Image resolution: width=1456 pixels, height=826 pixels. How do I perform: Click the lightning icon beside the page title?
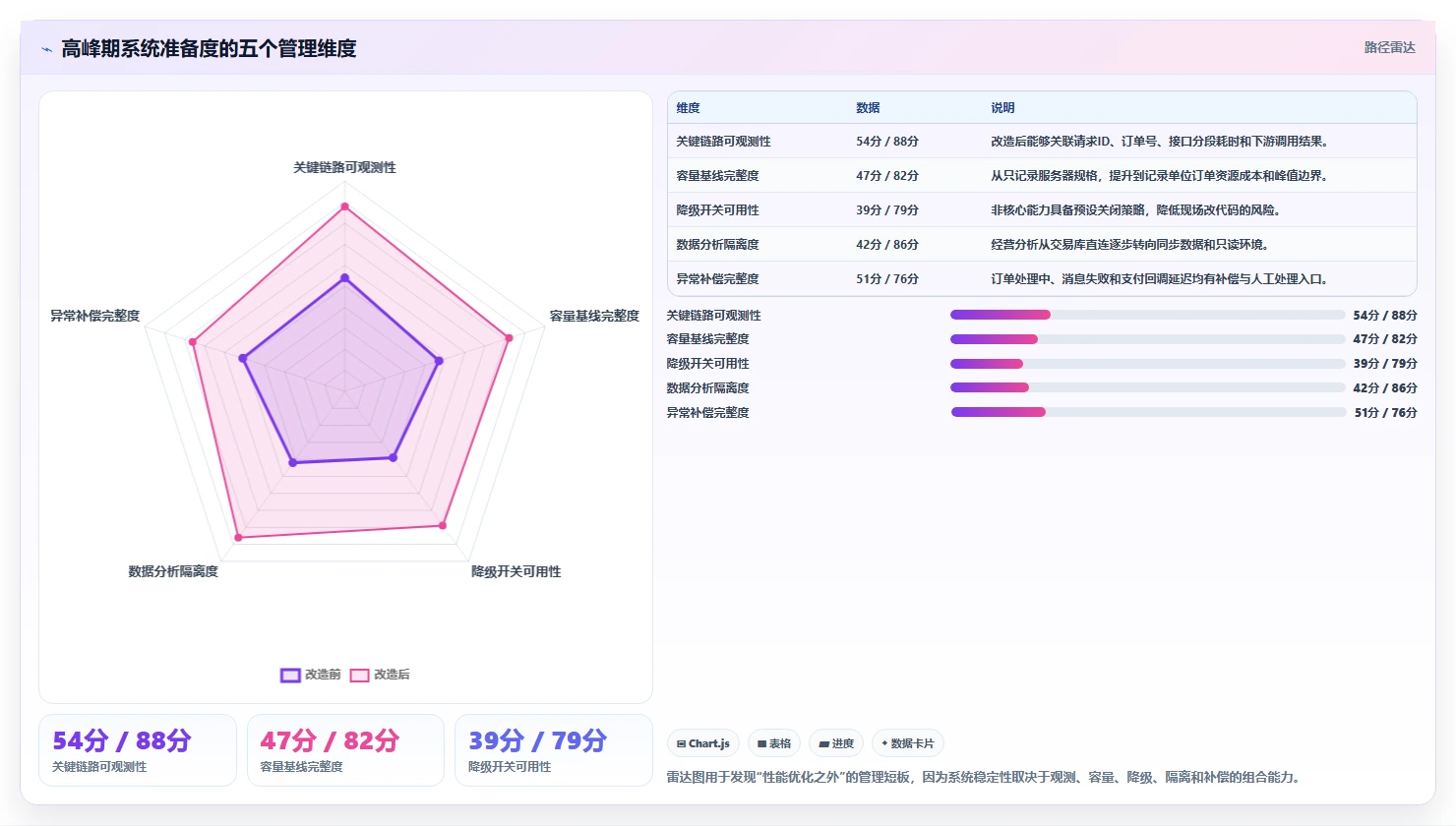coord(46,49)
